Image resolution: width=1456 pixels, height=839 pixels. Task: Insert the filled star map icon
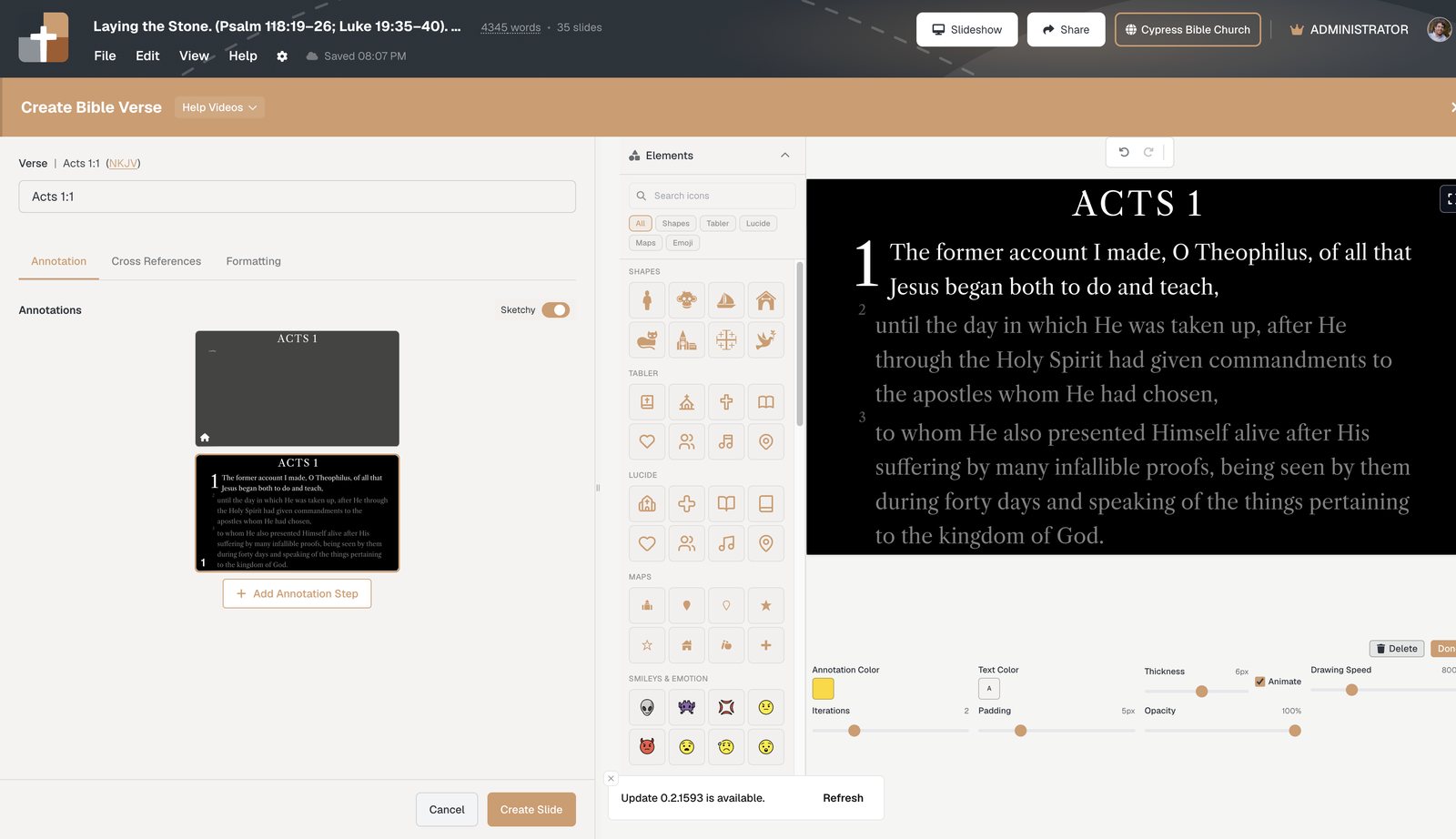766,605
